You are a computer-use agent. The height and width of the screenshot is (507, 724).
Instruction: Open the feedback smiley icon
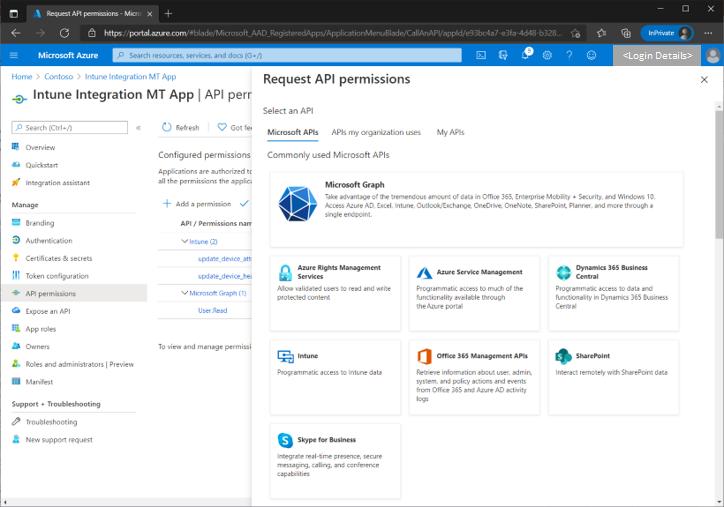coord(591,55)
